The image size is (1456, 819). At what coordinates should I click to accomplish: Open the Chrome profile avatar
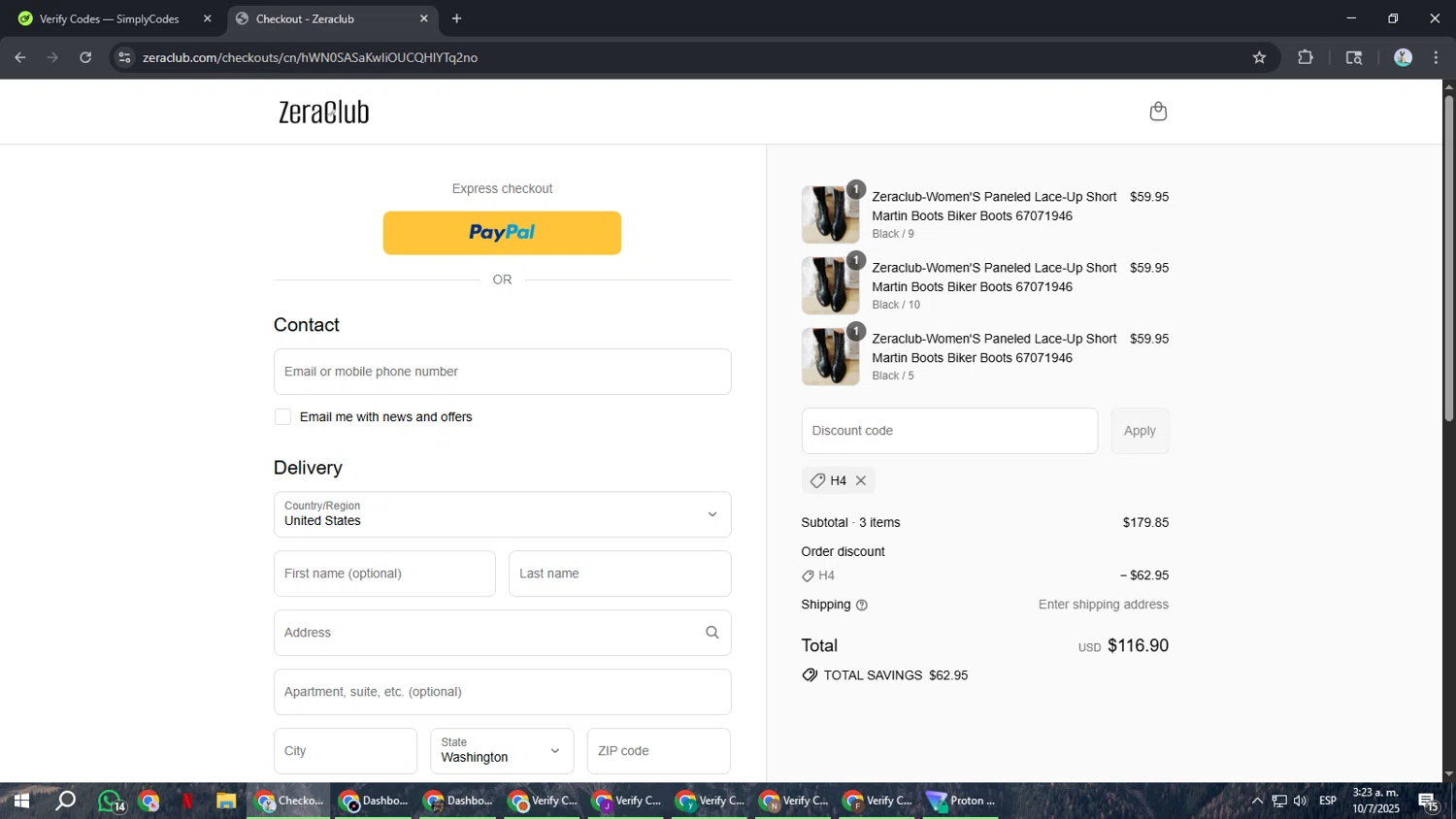1403,57
